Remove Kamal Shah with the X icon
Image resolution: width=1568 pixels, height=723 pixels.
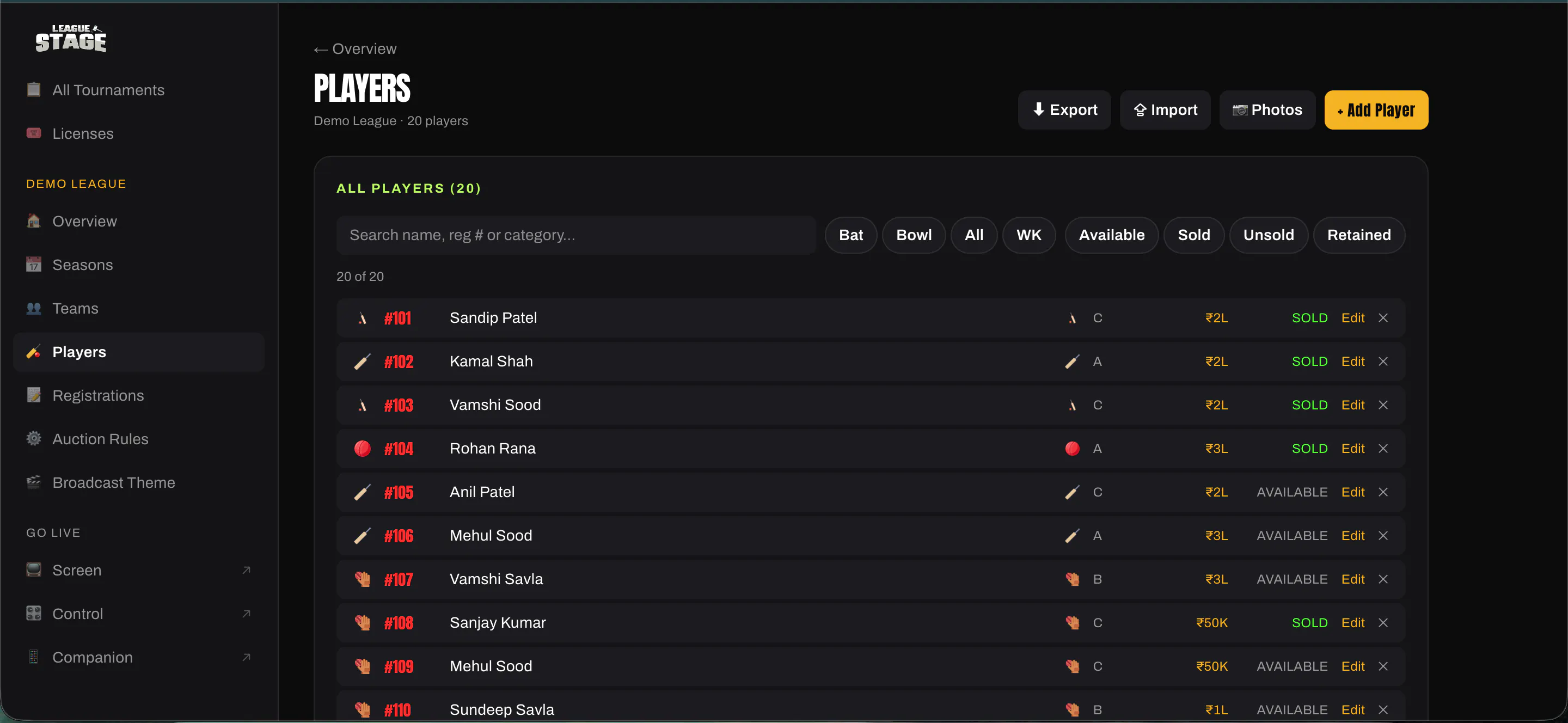click(1383, 361)
